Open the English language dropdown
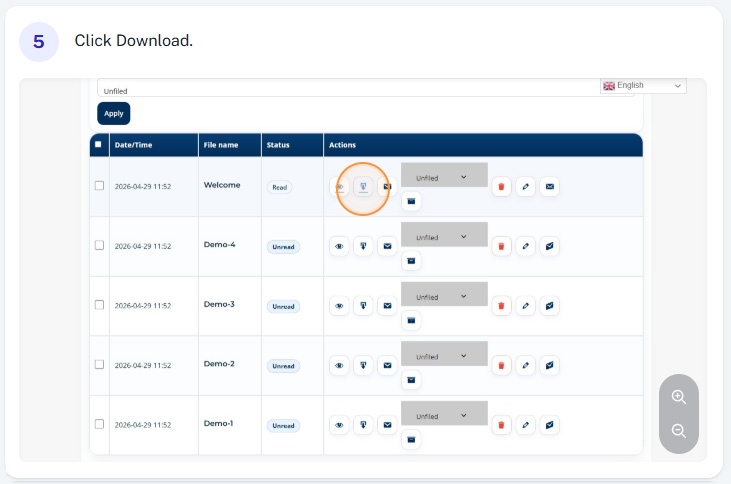This screenshot has height=484, width=731. point(643,86)
